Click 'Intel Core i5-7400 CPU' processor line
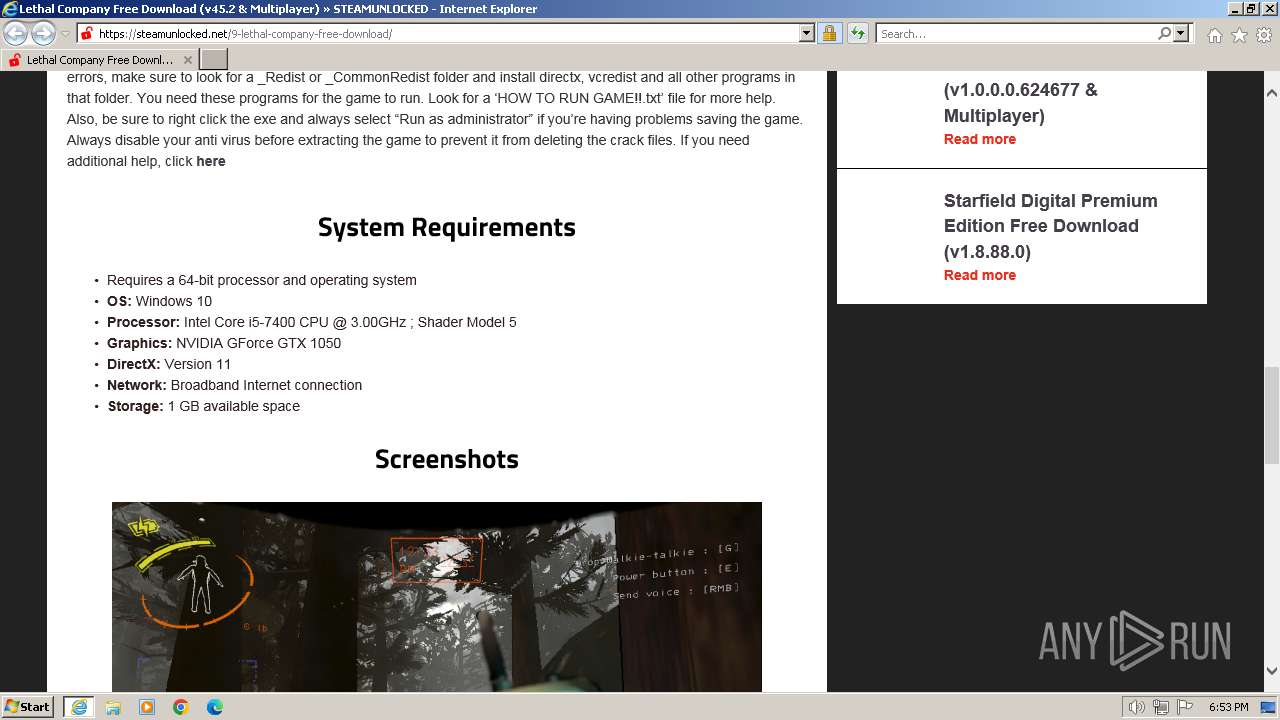 (312, 322)
